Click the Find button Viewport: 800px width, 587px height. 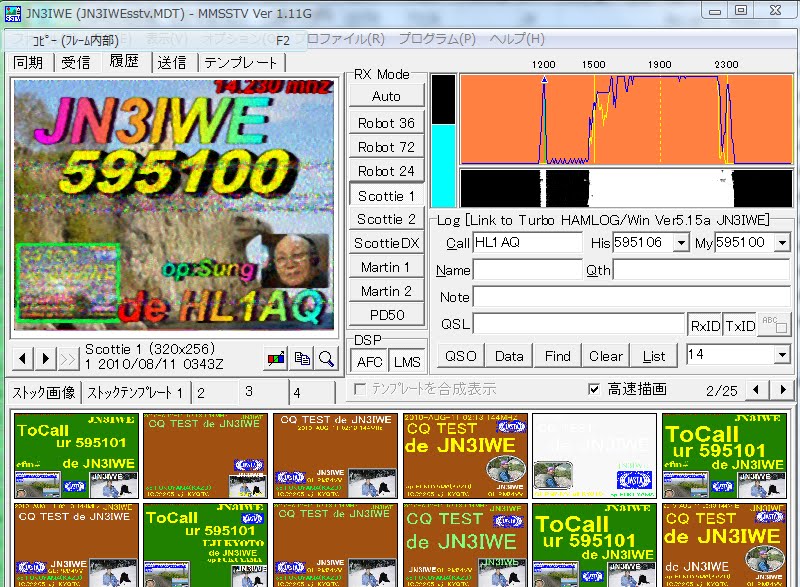point(557,355)
